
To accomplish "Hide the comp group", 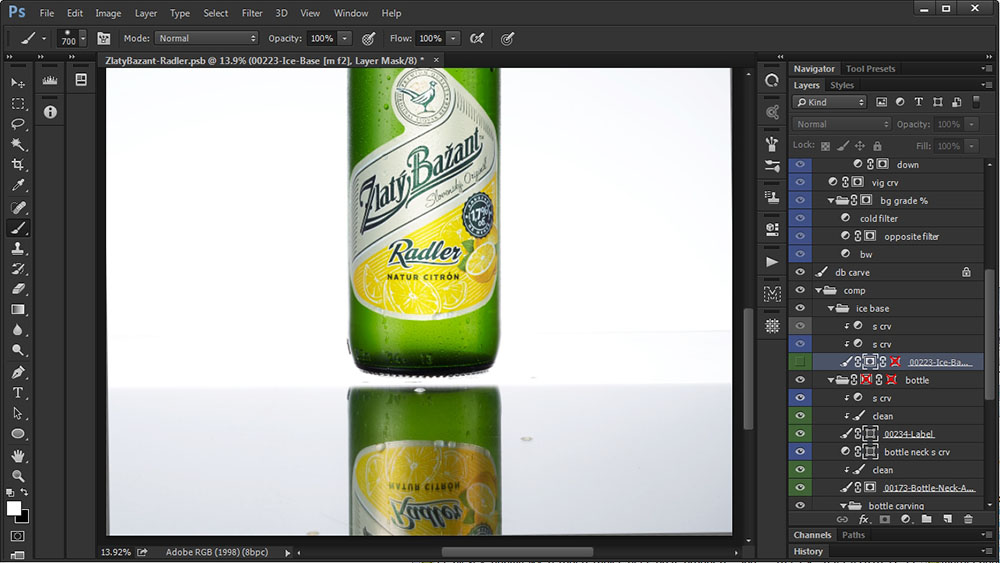I will pos(800,289).
